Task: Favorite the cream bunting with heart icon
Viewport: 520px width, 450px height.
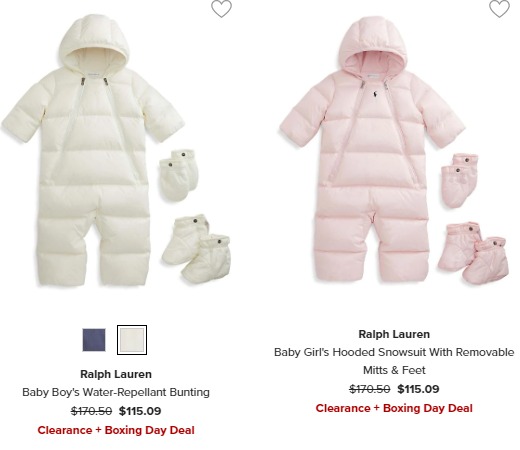Action: pyautogui.click(x=221, y=8)
